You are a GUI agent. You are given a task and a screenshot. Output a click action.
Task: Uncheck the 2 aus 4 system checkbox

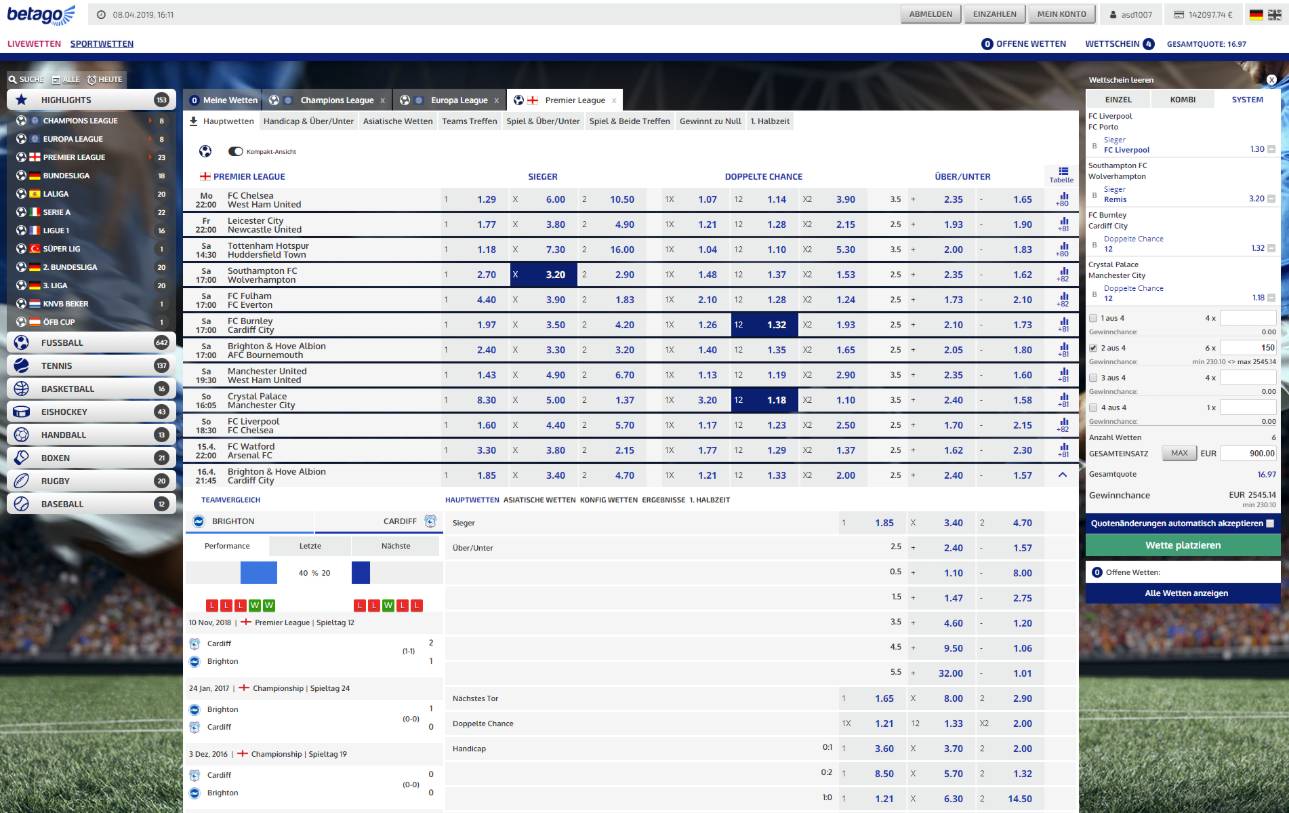[x=1093, y=348]
